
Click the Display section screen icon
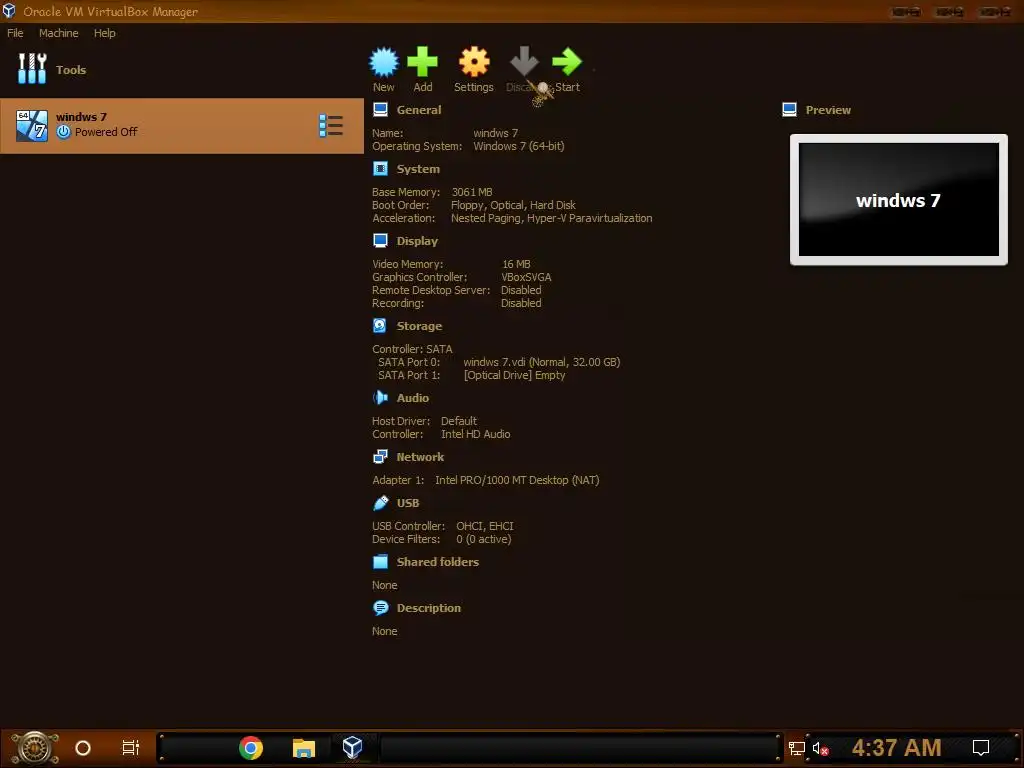tap(380, 240)
